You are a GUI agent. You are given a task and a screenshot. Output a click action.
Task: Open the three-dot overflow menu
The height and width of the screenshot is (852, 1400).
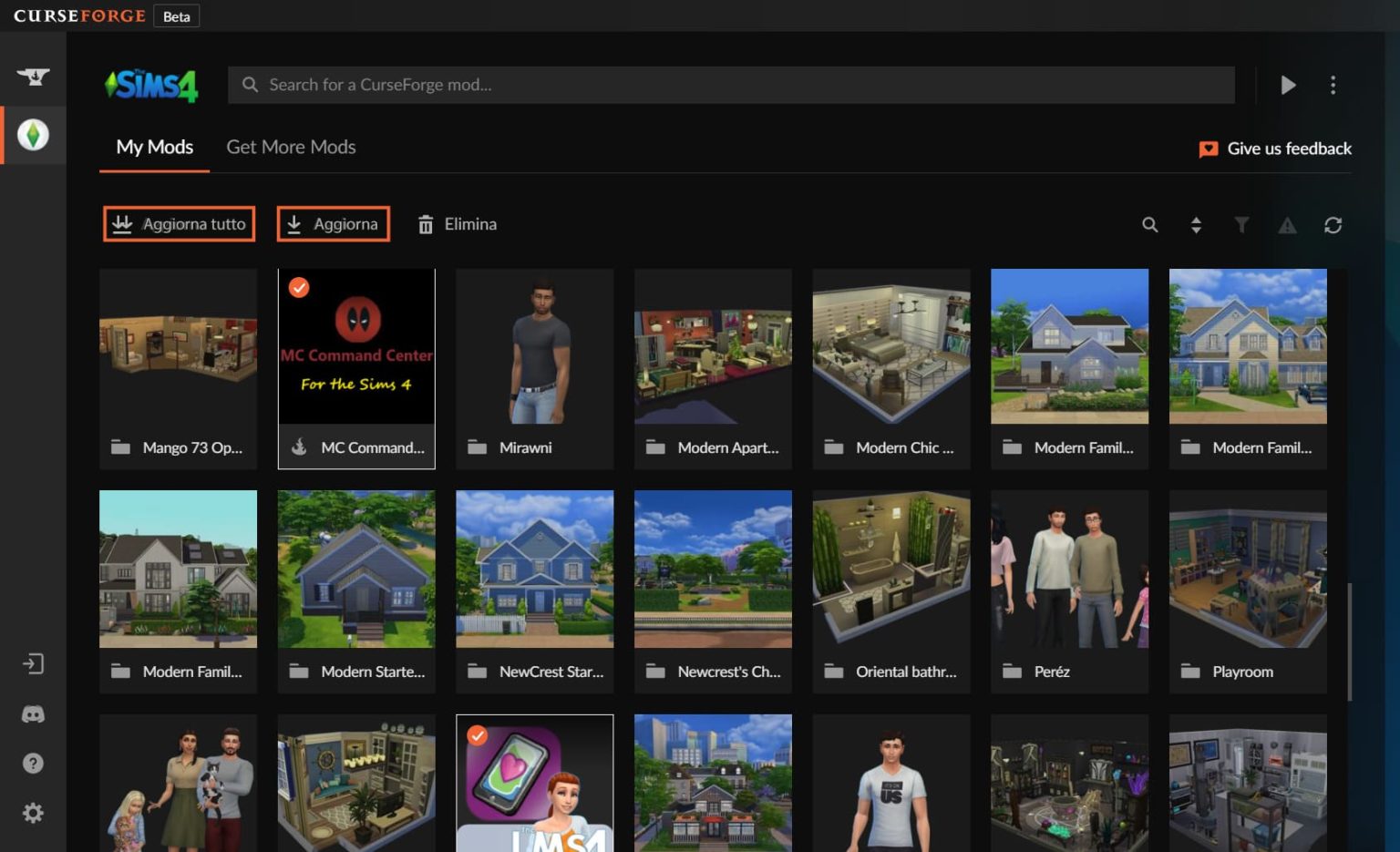pyautogui.click(x=1333, y=85)
